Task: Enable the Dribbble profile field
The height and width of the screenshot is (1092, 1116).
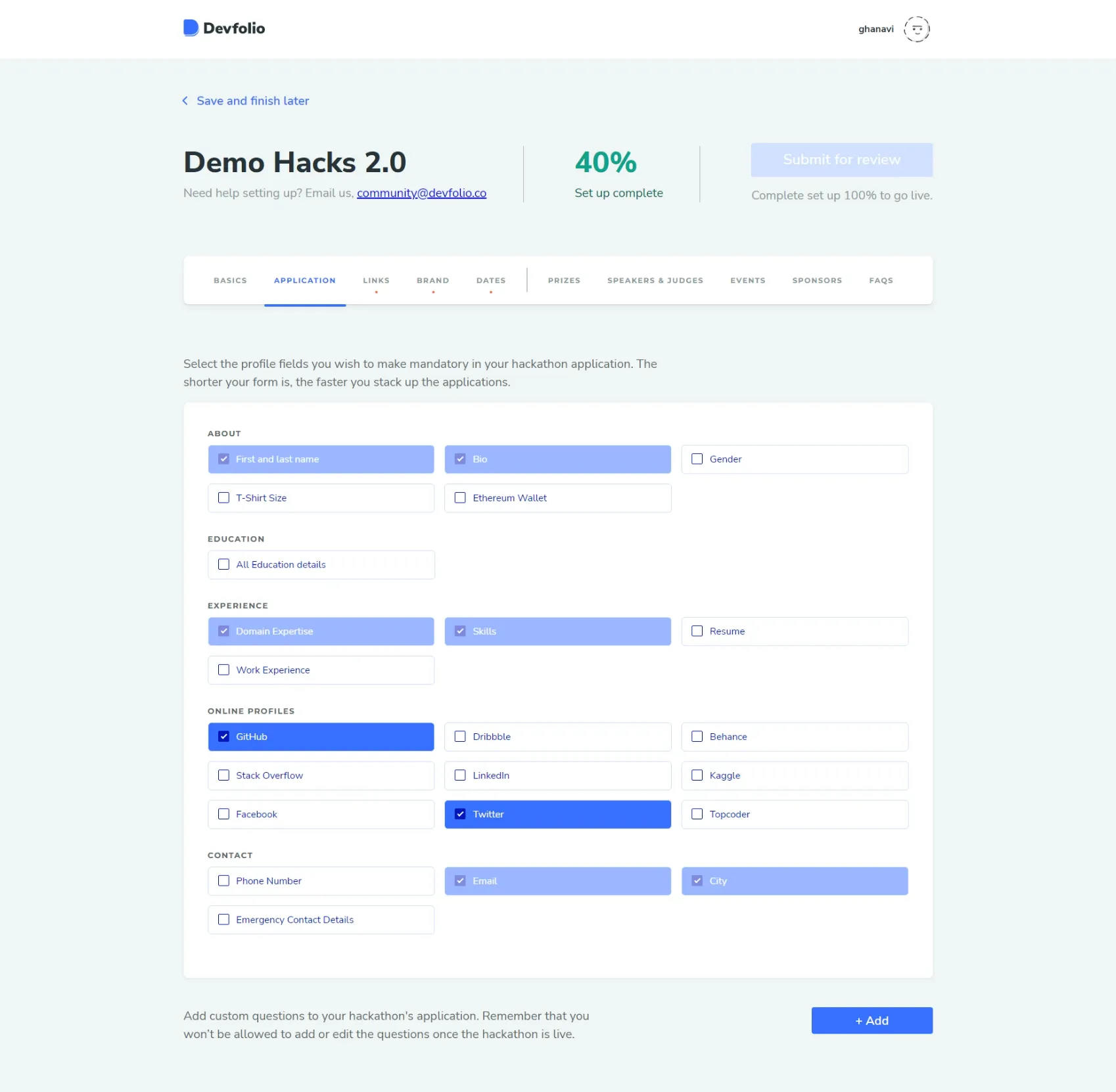Action: [x=557, y=737]
